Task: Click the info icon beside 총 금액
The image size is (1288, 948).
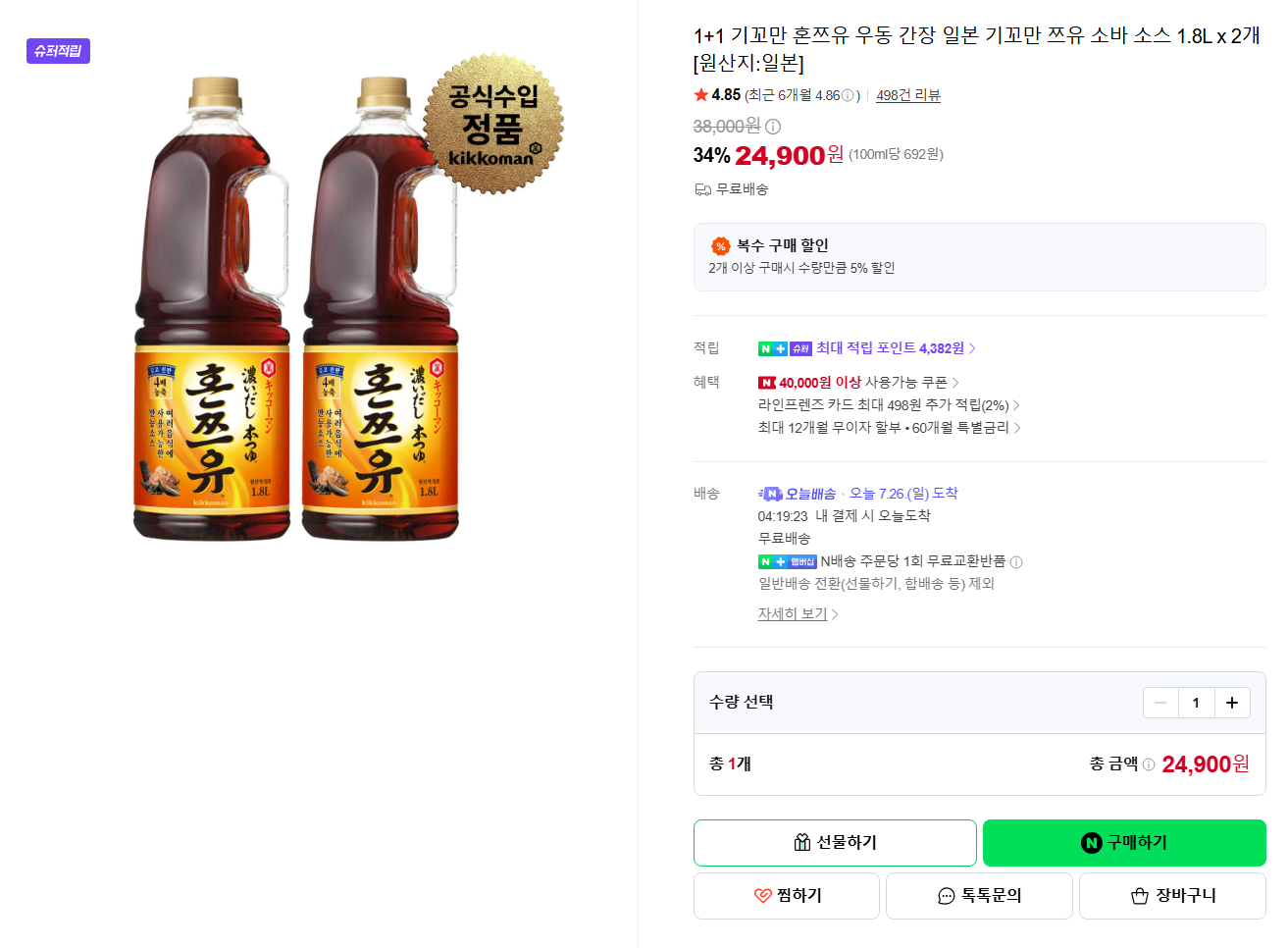Action: point(1149,764)
